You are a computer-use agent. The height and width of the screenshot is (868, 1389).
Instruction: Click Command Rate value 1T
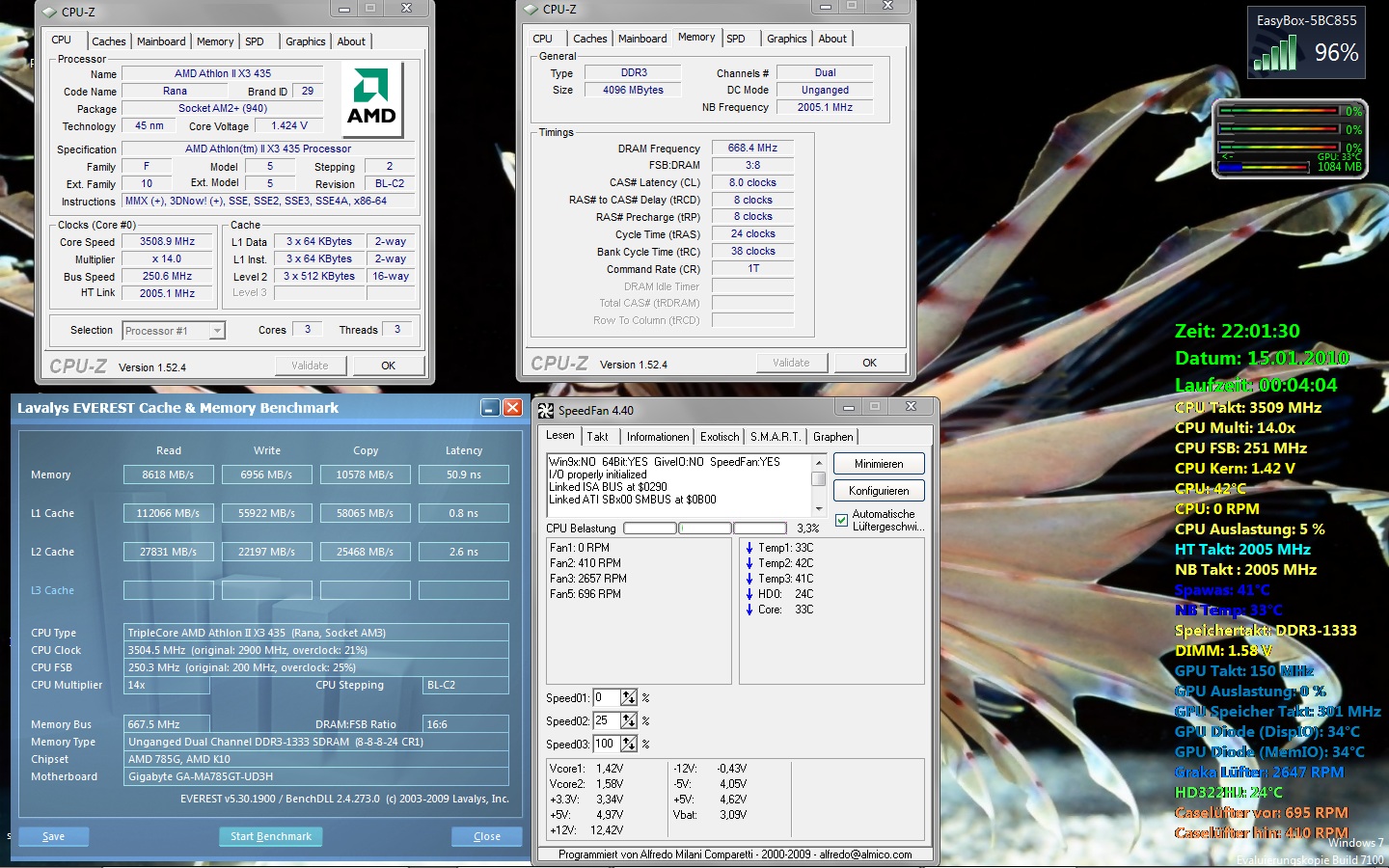click(752, 268)
